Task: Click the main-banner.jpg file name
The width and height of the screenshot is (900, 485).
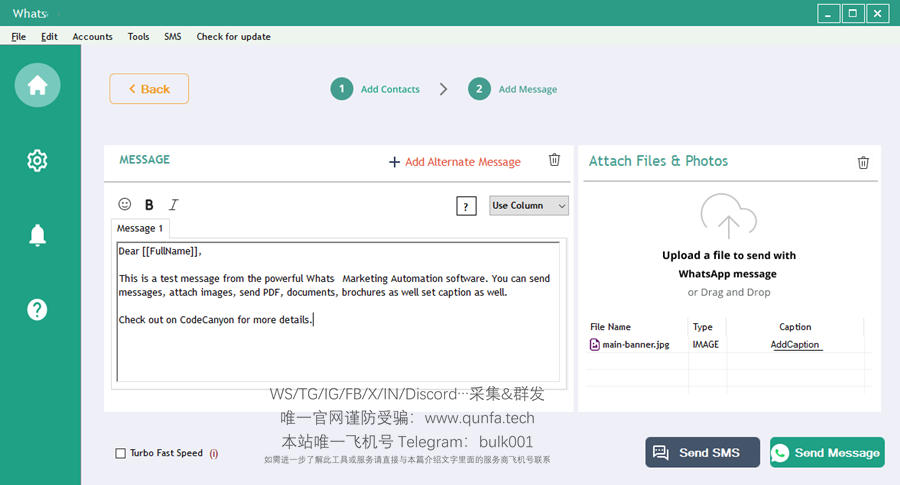Action: click(x=636, y=344)
